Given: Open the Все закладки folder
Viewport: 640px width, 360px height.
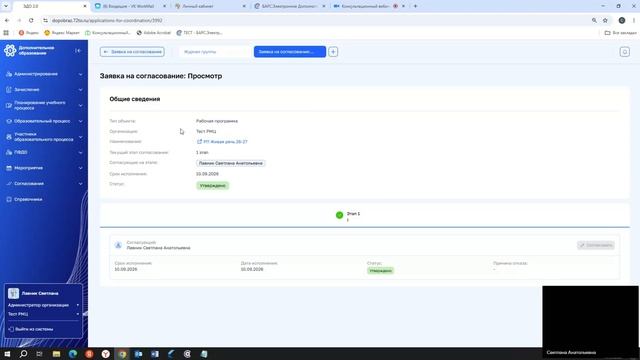Looking at the screenshot, I should point(620,33).
